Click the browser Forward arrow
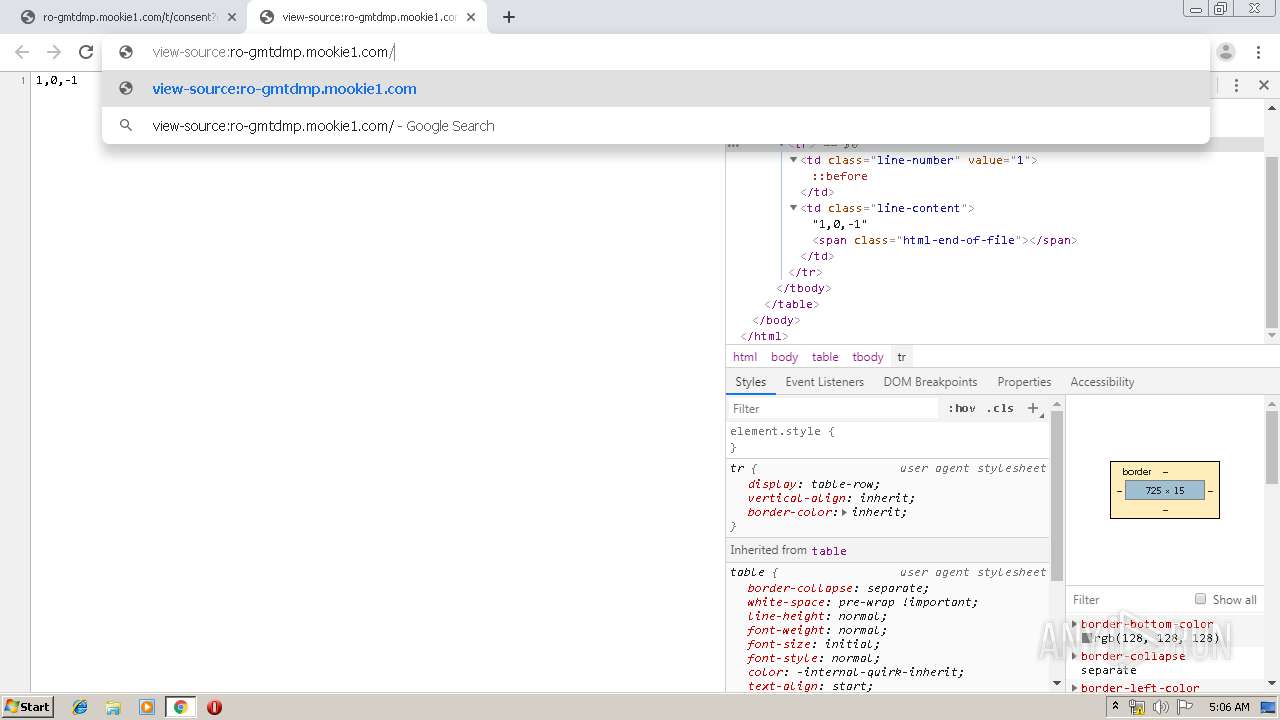Image resolution: width=1280 pixels, height=720 pixels. [54, 52]
